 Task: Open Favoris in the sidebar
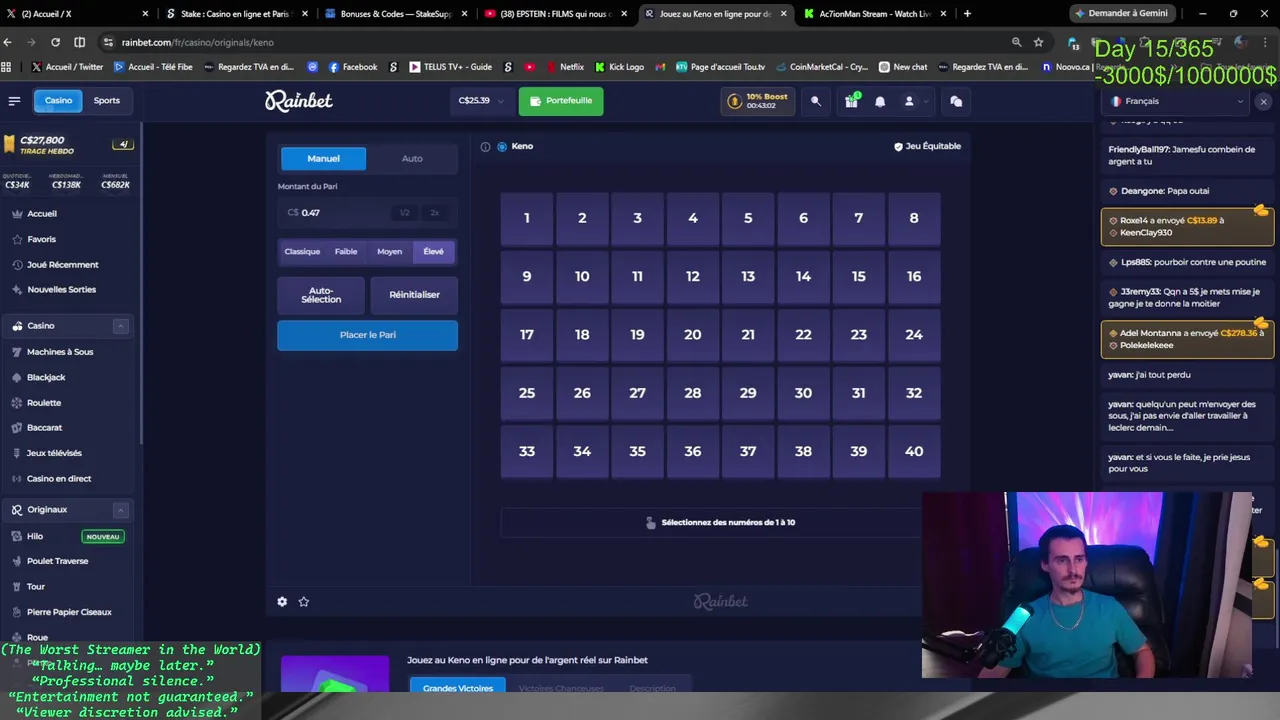tap(42, 239)
